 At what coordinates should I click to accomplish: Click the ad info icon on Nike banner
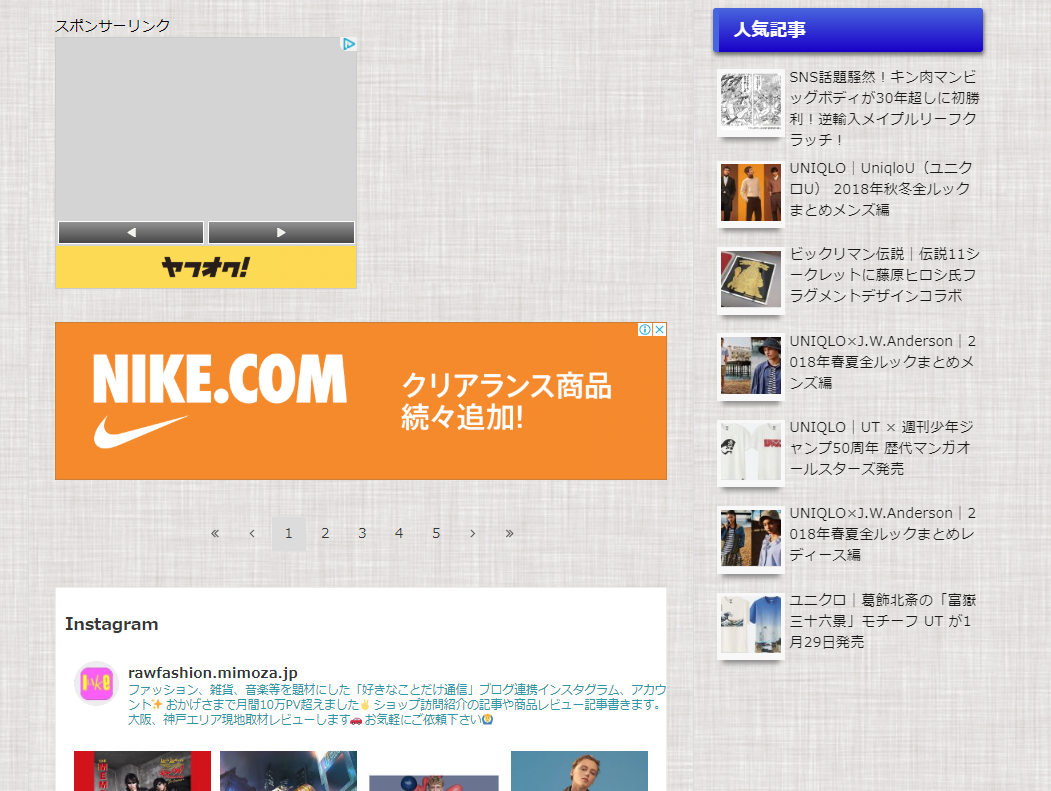(x=645, y=329)
